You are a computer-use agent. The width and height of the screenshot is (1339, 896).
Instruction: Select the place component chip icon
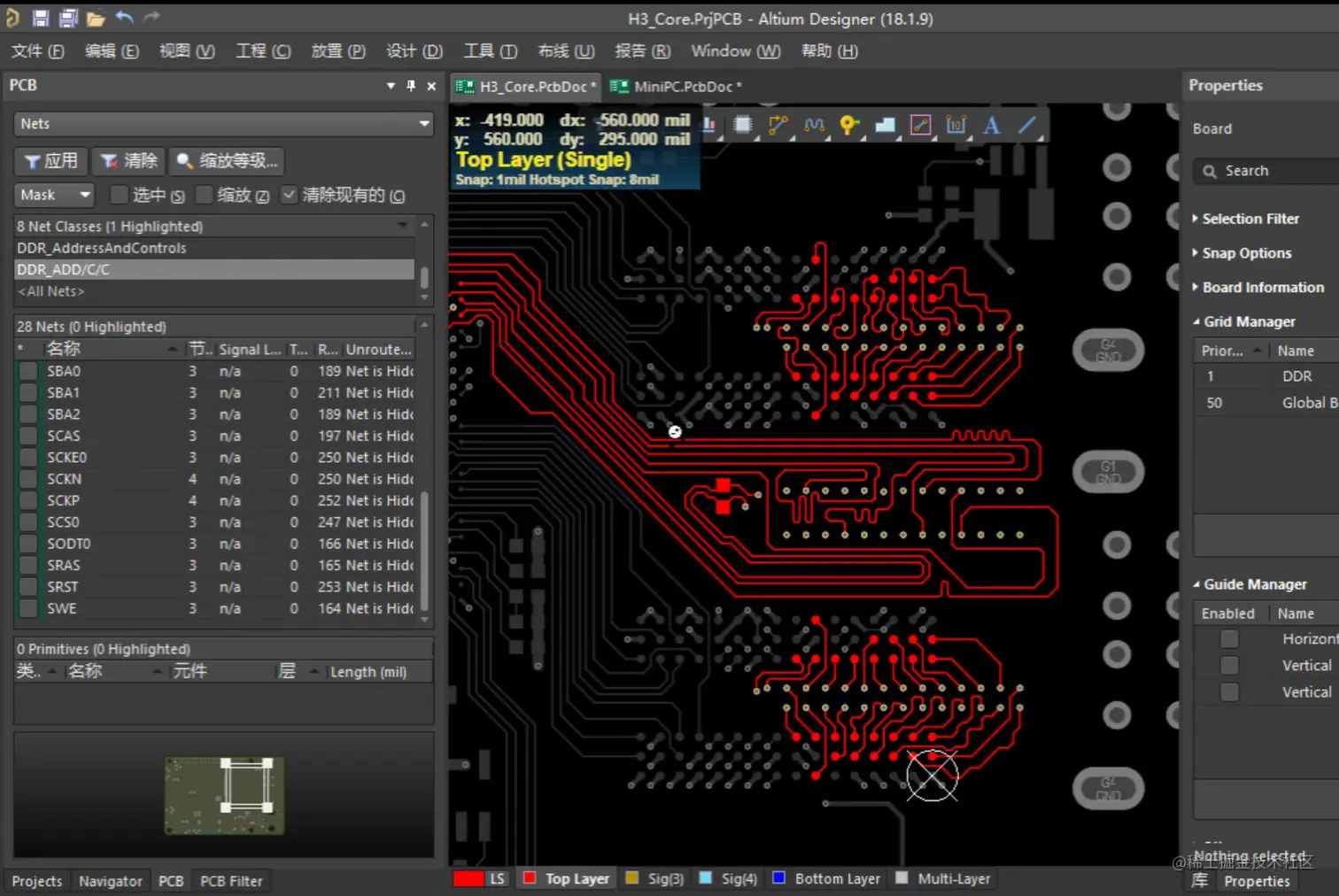click(x=743, y=125)
